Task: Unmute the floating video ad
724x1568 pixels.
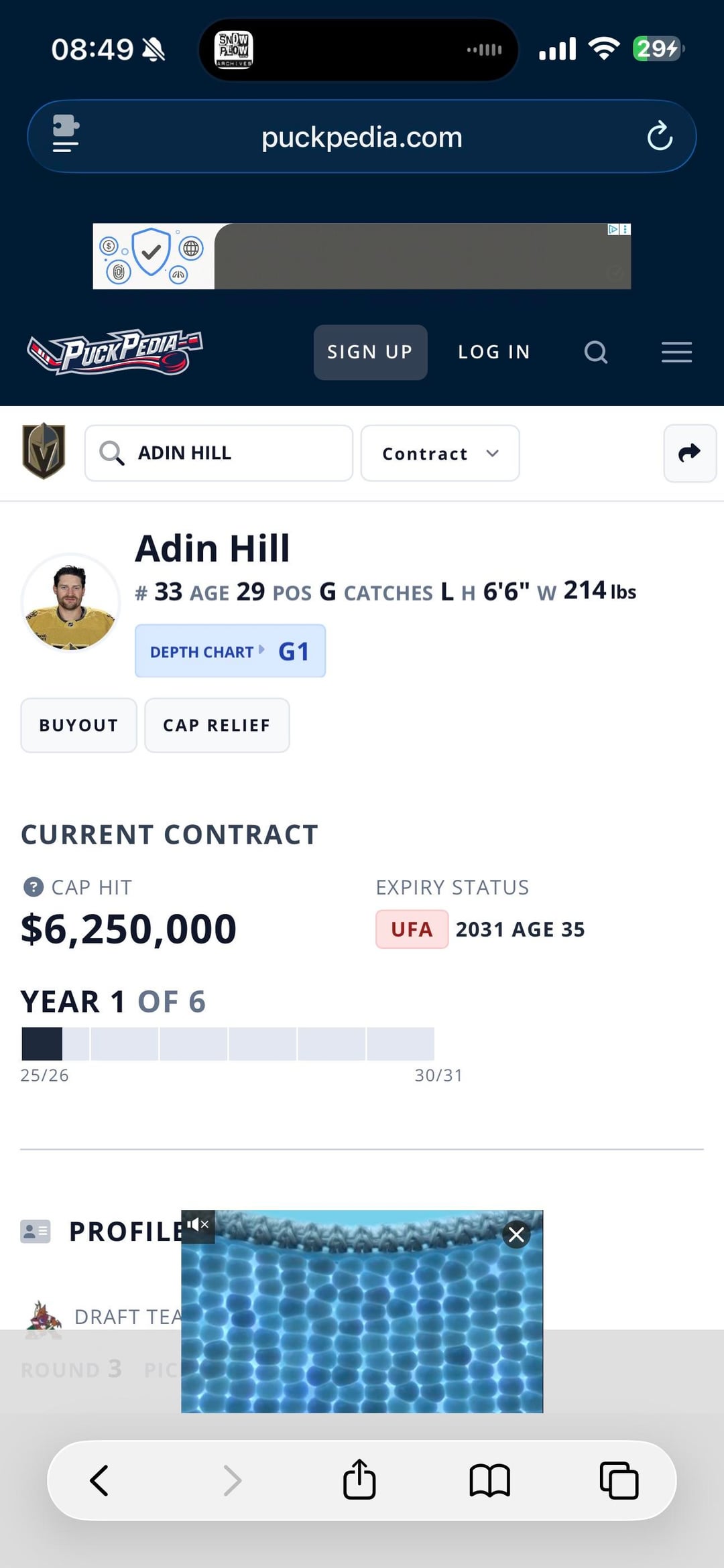Action: tap(197, 1226)
